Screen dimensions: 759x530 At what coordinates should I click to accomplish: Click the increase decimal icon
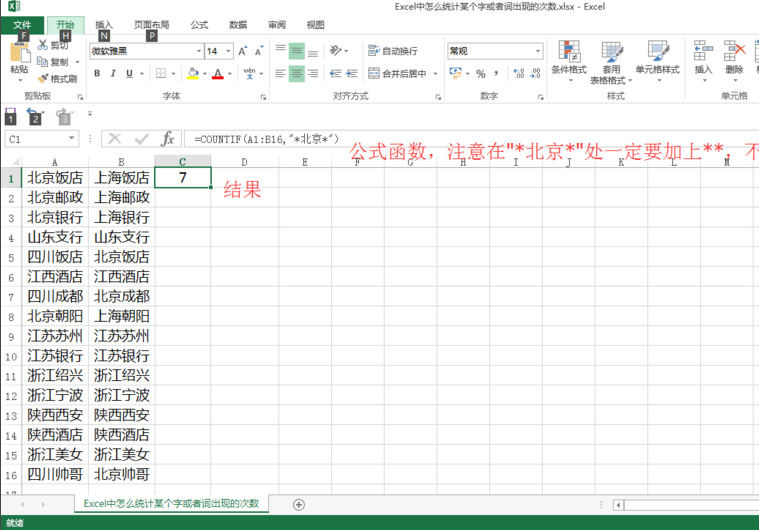519,74
